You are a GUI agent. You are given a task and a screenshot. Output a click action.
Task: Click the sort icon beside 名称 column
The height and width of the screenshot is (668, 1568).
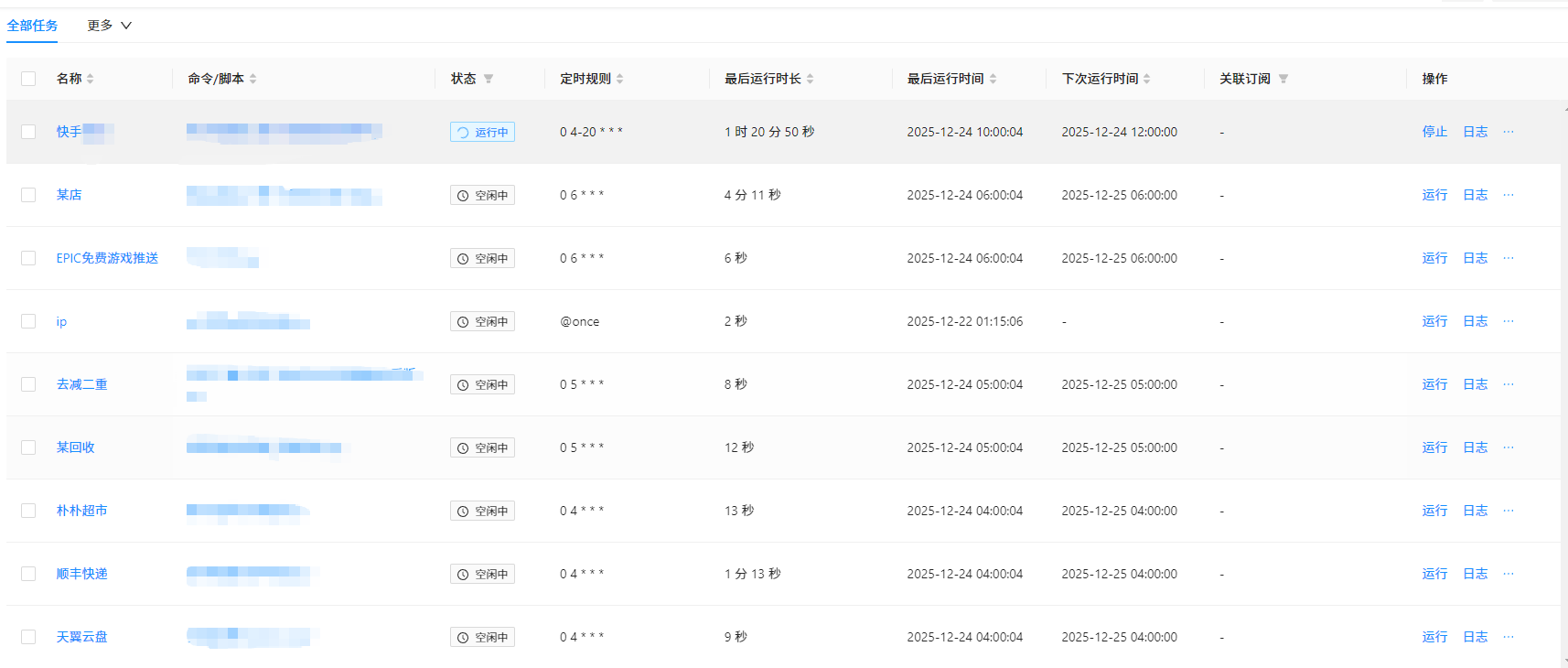[x=90, y=80]
